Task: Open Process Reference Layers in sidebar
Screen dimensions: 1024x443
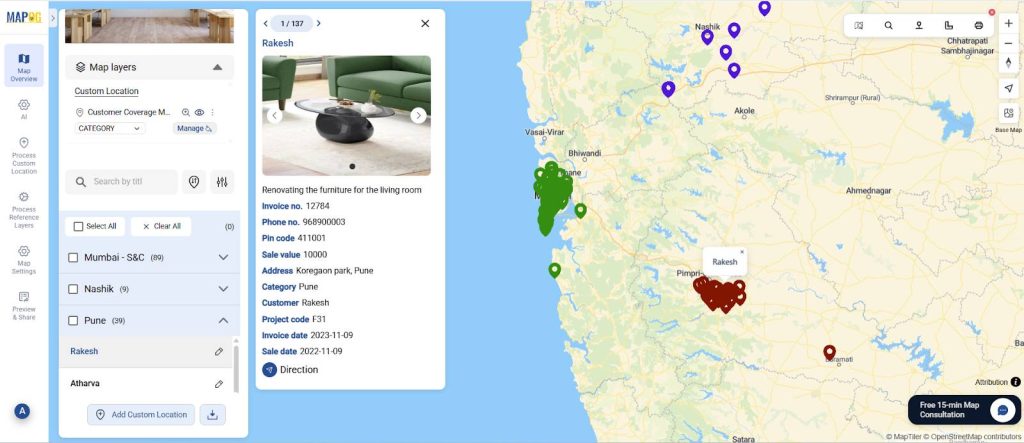Action: pyautogui.click(x=24, y=210)
